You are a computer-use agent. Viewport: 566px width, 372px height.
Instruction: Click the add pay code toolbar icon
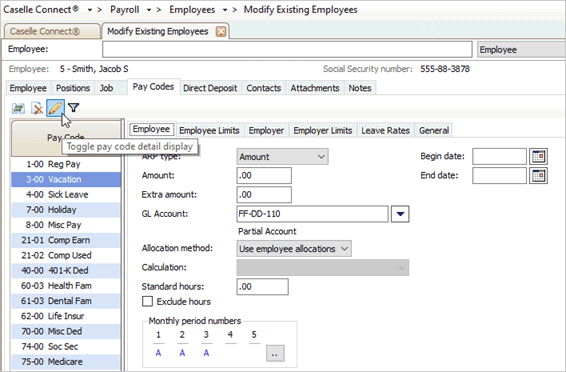click(x=18, y=108)
